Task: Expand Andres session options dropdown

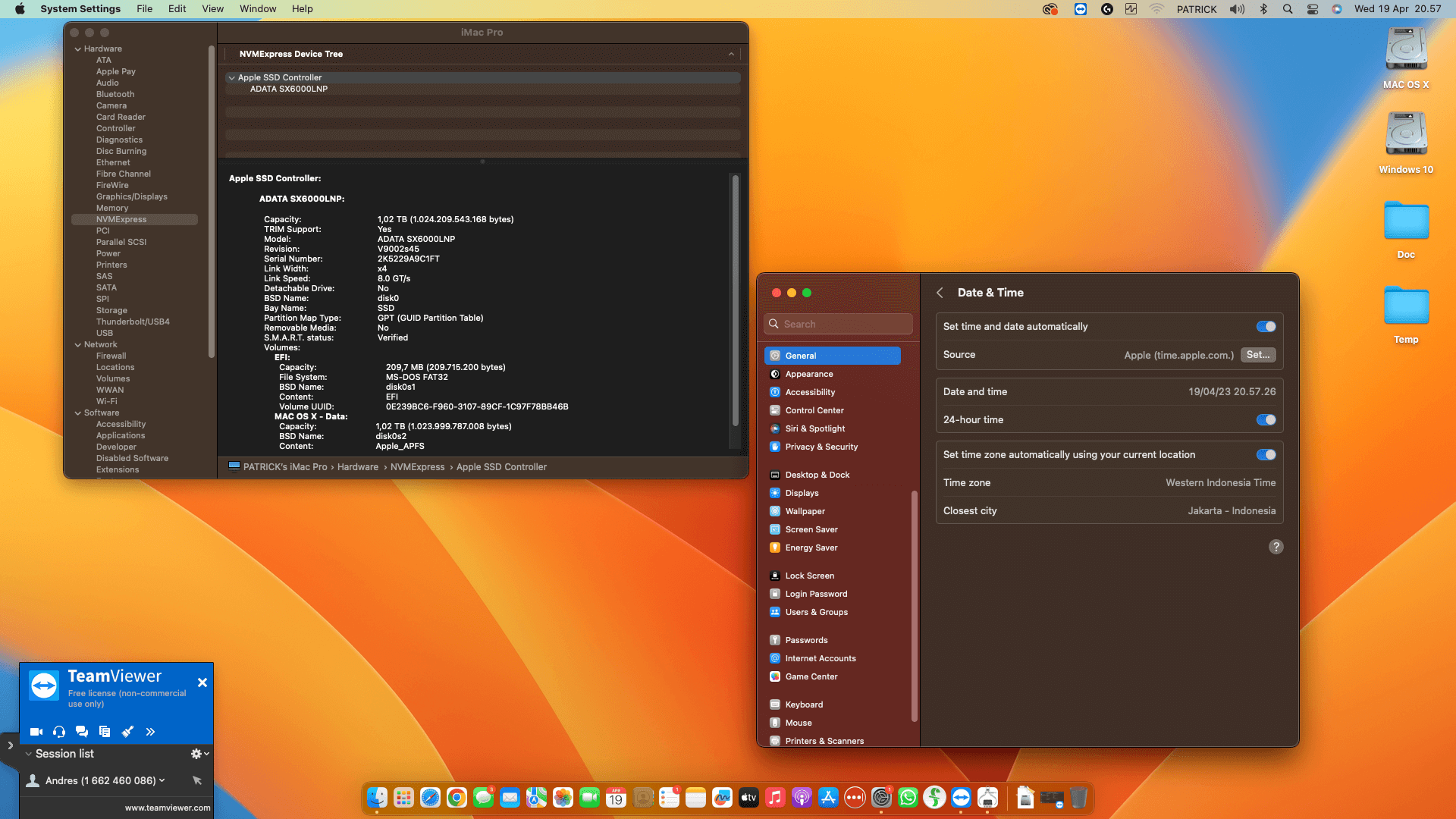Action: pos(162,780)
